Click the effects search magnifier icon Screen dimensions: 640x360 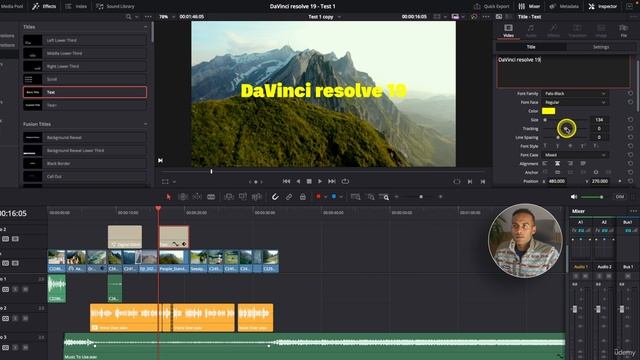click(x=129, y=17)
